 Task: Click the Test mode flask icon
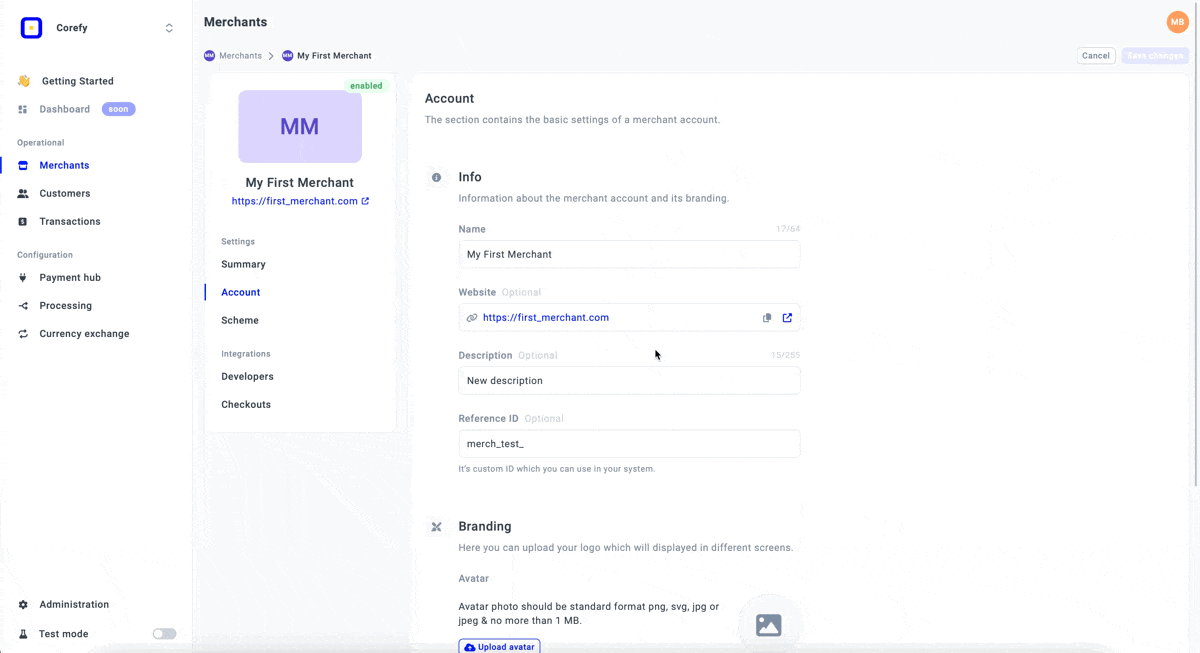[x=23, y=633]
